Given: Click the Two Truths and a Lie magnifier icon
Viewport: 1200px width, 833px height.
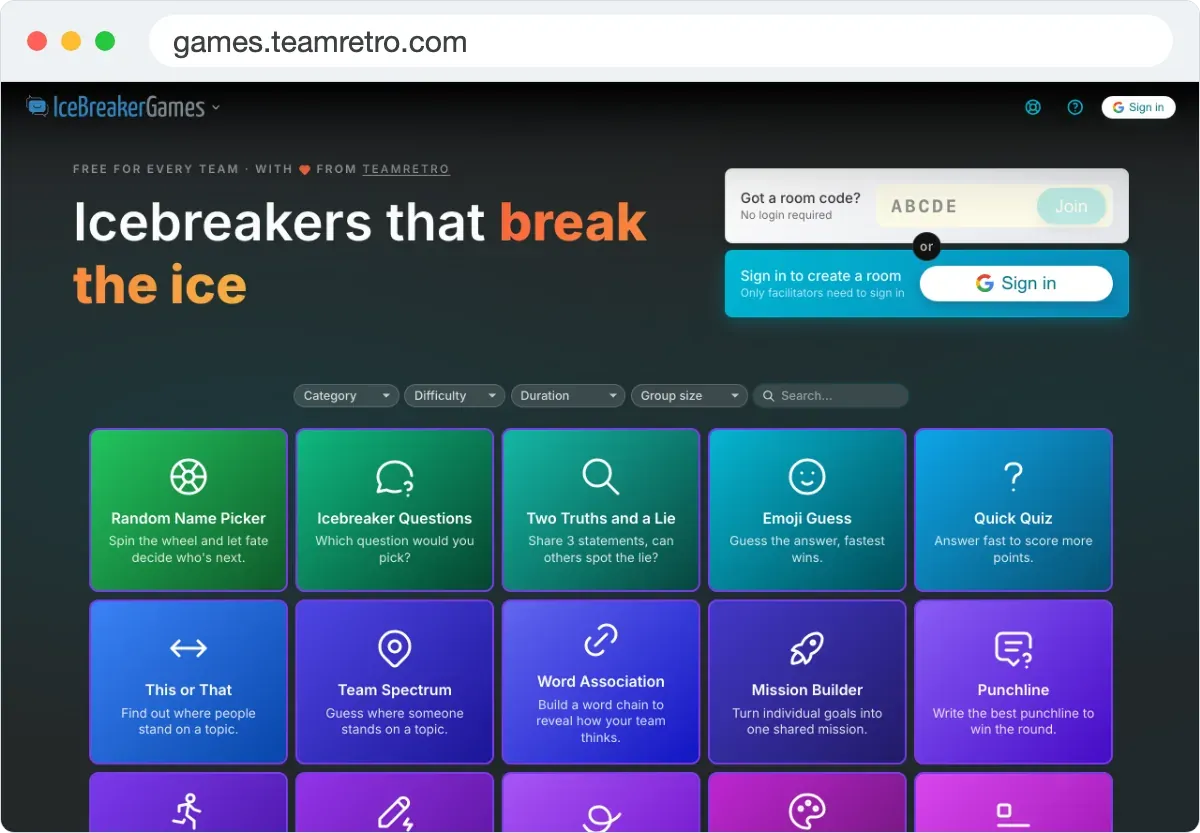Looking at the screenshot, I should coord(601,477).
